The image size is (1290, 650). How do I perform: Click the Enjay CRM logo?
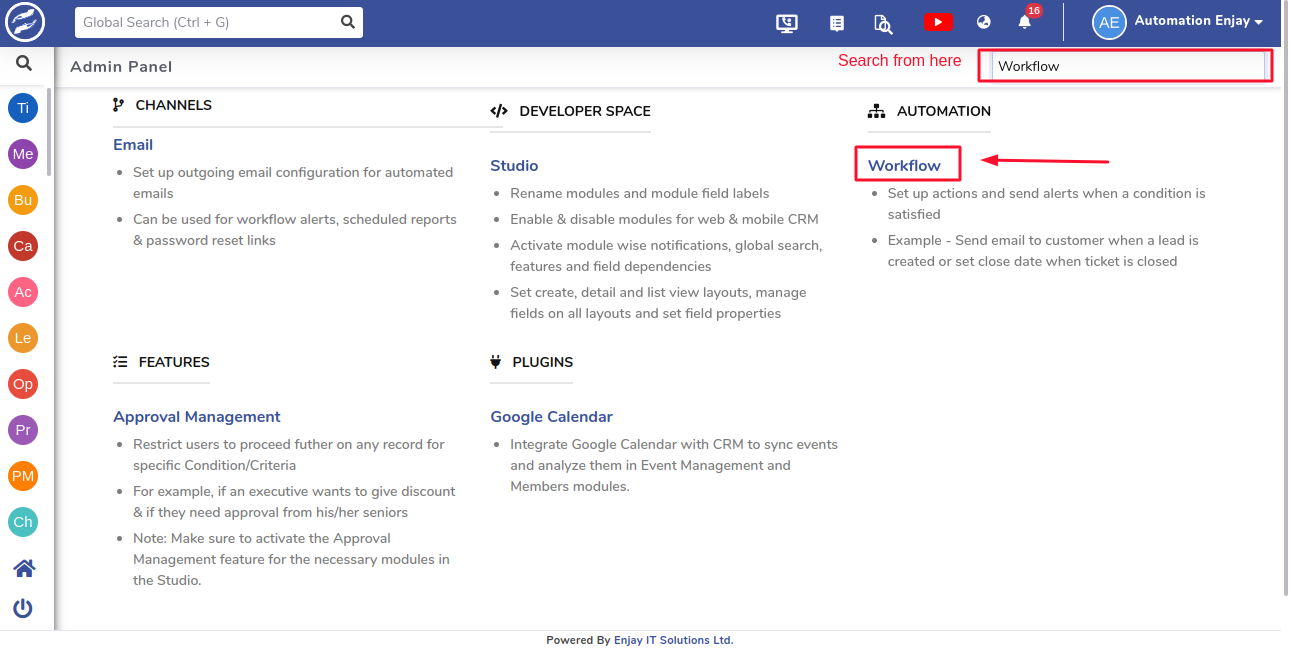(x=23, y=21)
